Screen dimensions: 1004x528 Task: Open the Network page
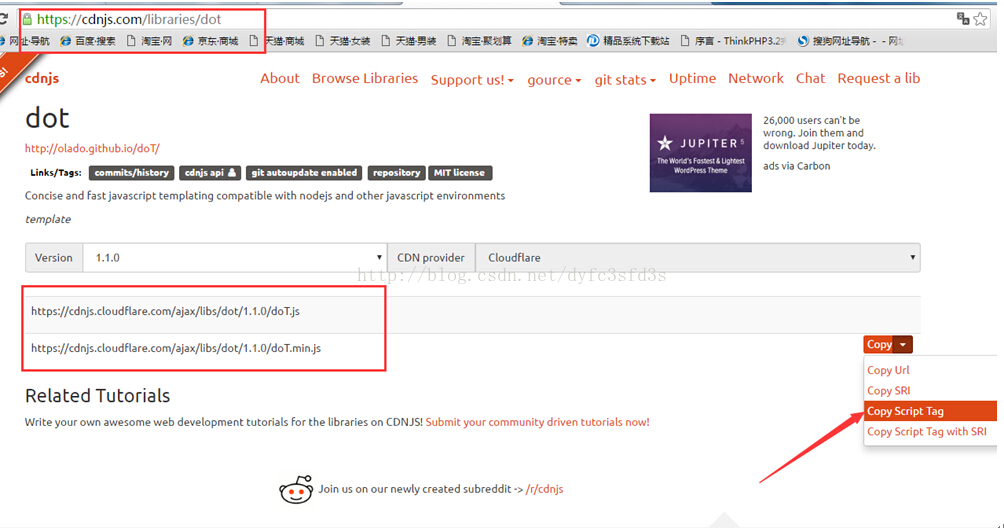click(x=756, y=78)
